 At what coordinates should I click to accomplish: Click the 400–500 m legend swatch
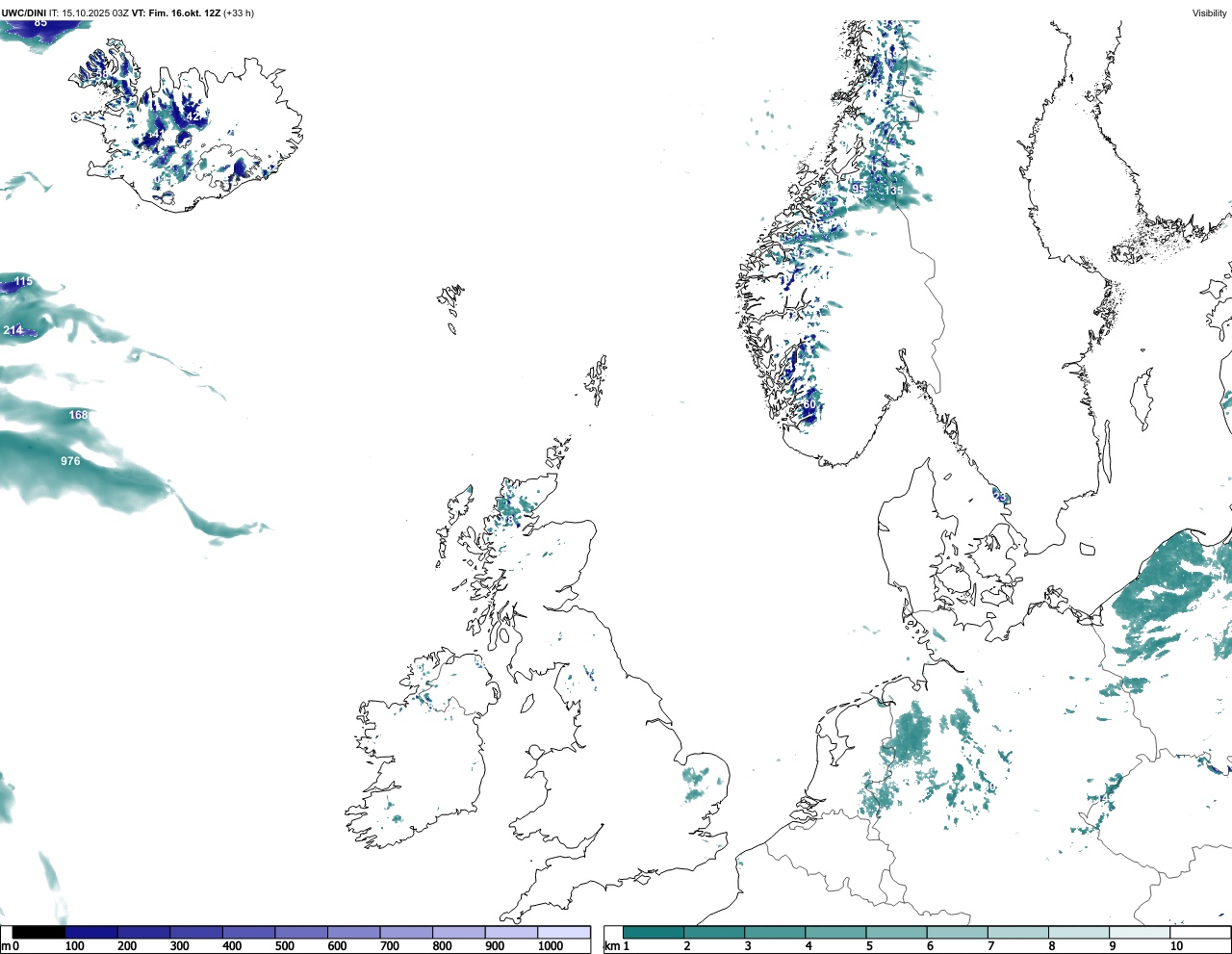coord(248,932)
